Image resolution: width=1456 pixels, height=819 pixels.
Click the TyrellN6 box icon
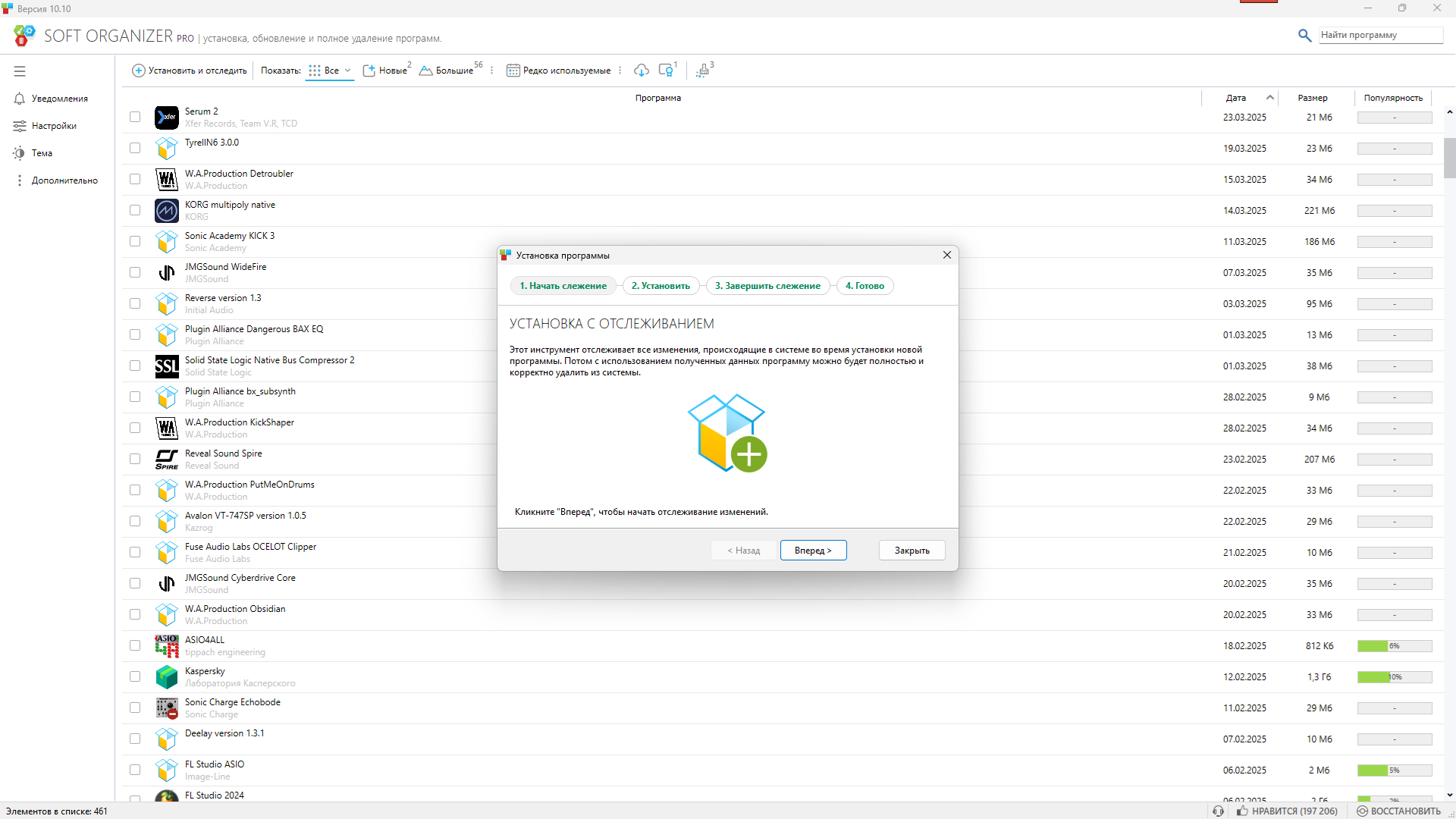pyautogui.click(x=167, y=149)
